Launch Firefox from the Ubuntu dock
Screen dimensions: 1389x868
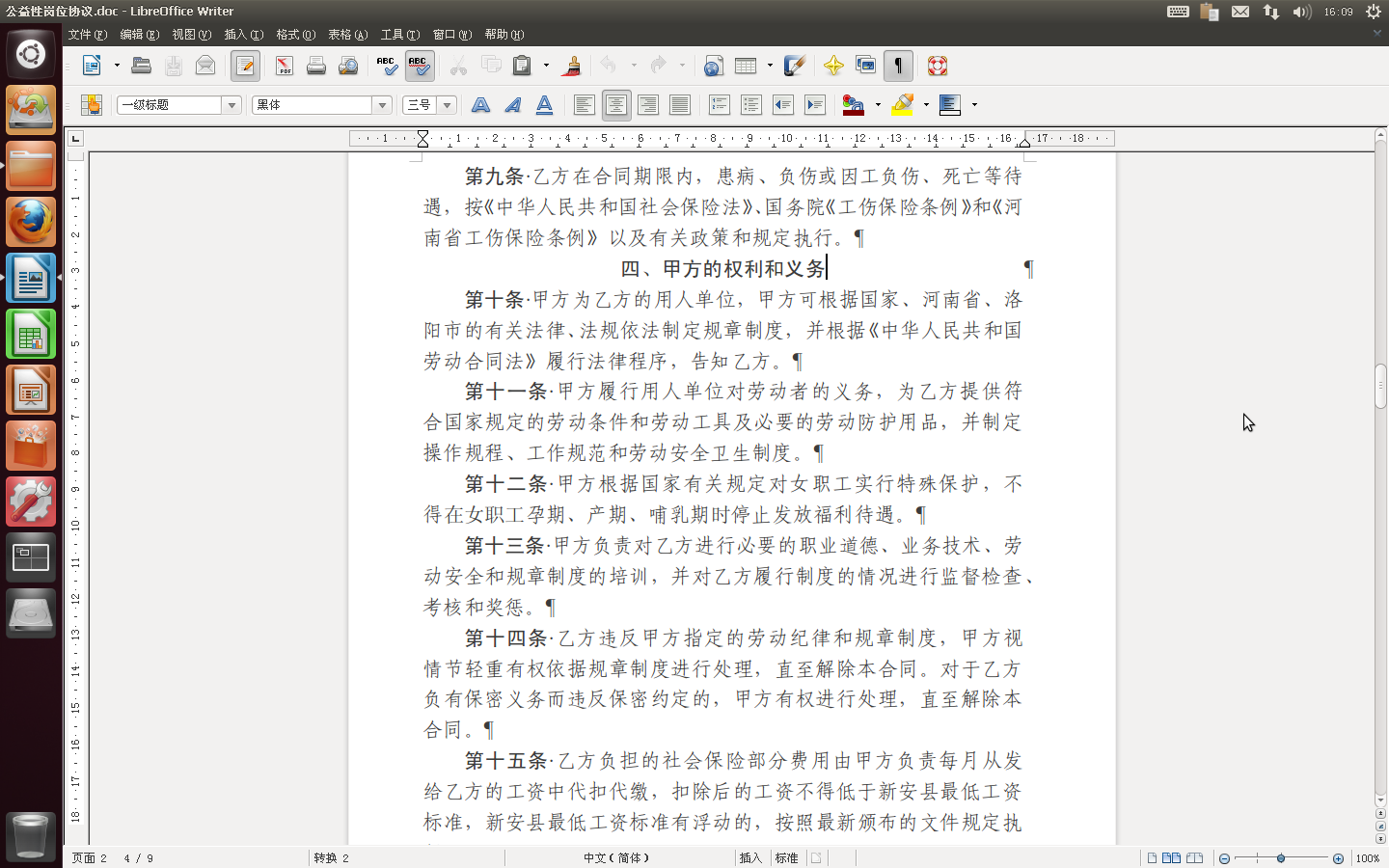click(31, 222)
